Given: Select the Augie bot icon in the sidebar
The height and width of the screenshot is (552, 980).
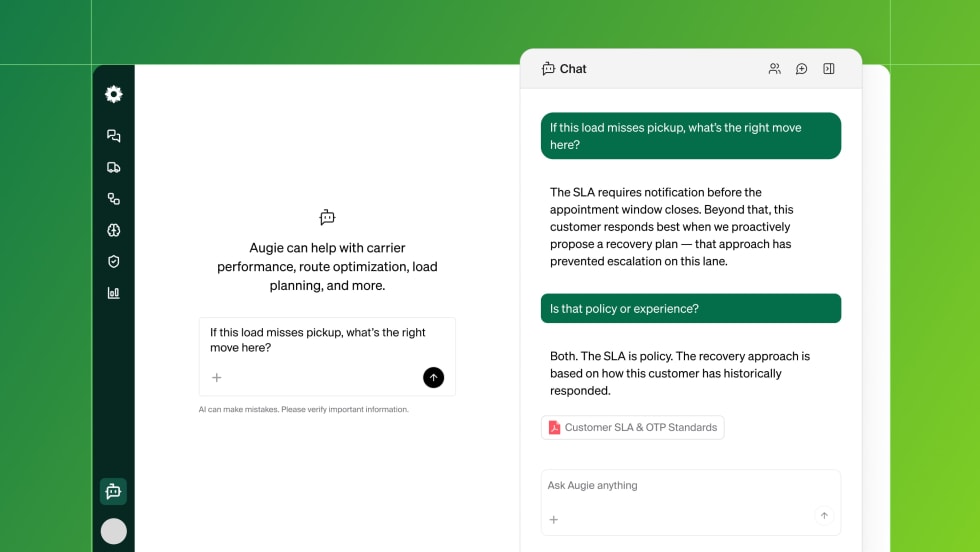Looking at the screenshot, I should (113, 491).
